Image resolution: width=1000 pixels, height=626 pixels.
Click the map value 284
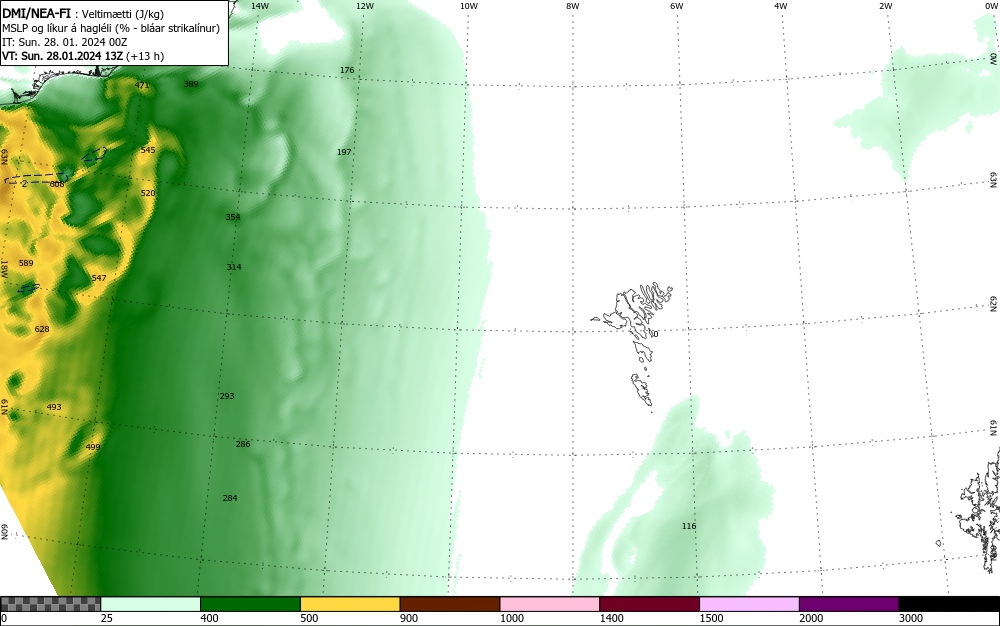pos(230,499)
